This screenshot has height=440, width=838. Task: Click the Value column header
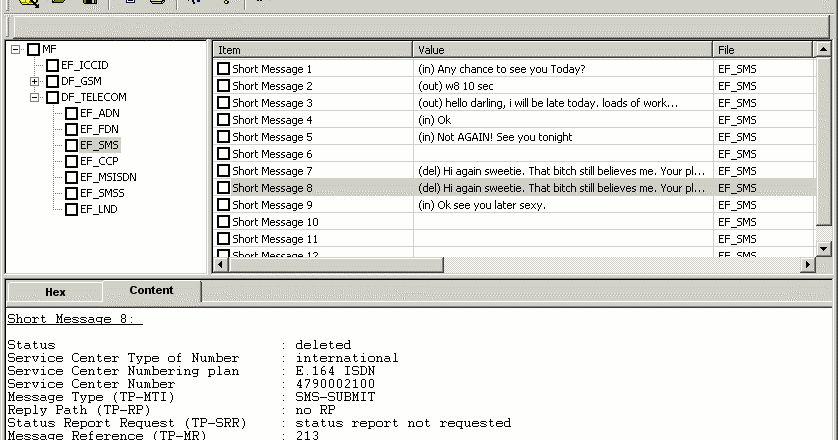(x=562, y=49)
